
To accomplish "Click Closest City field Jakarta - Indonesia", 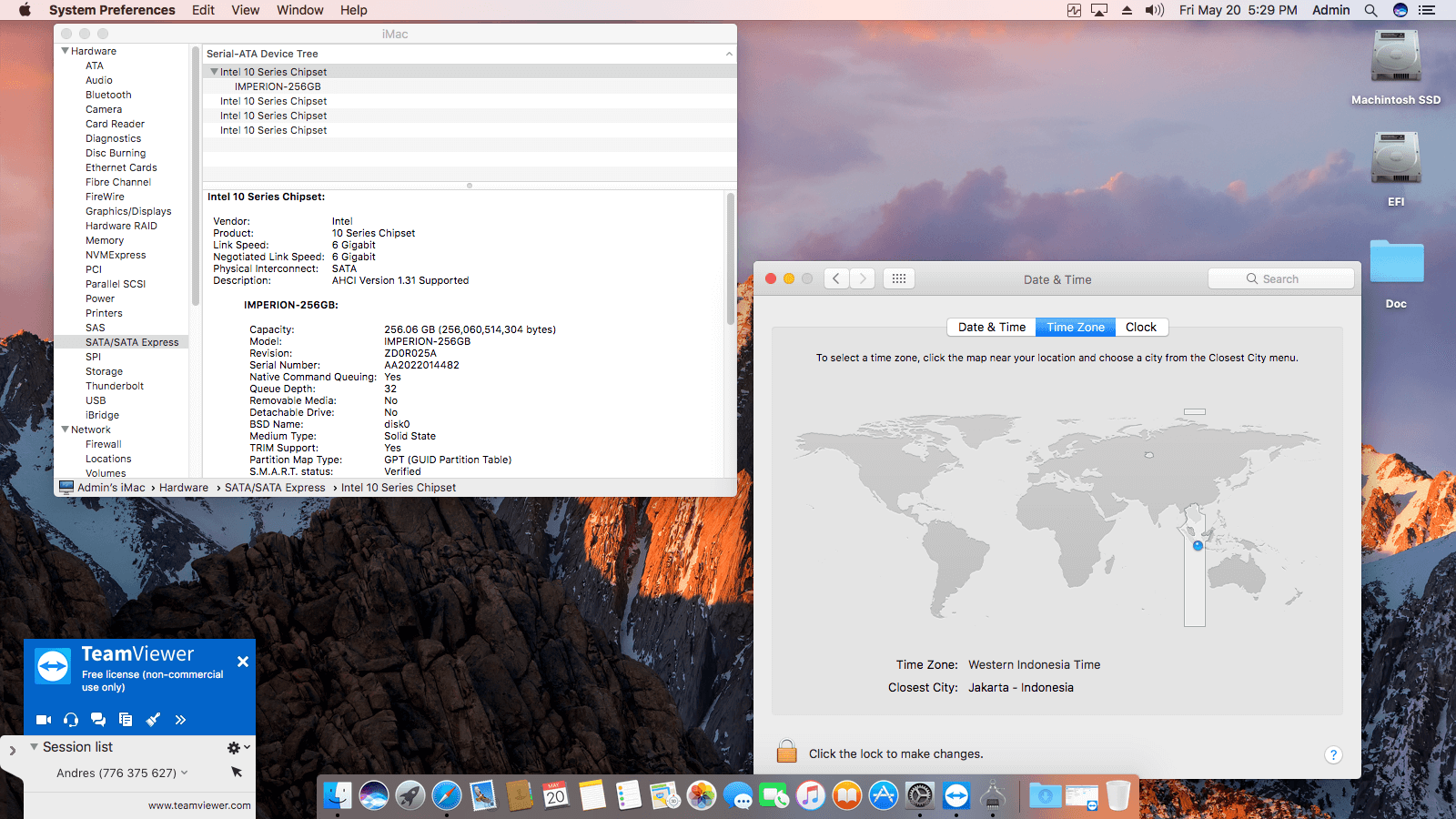I will point(1021,688).
